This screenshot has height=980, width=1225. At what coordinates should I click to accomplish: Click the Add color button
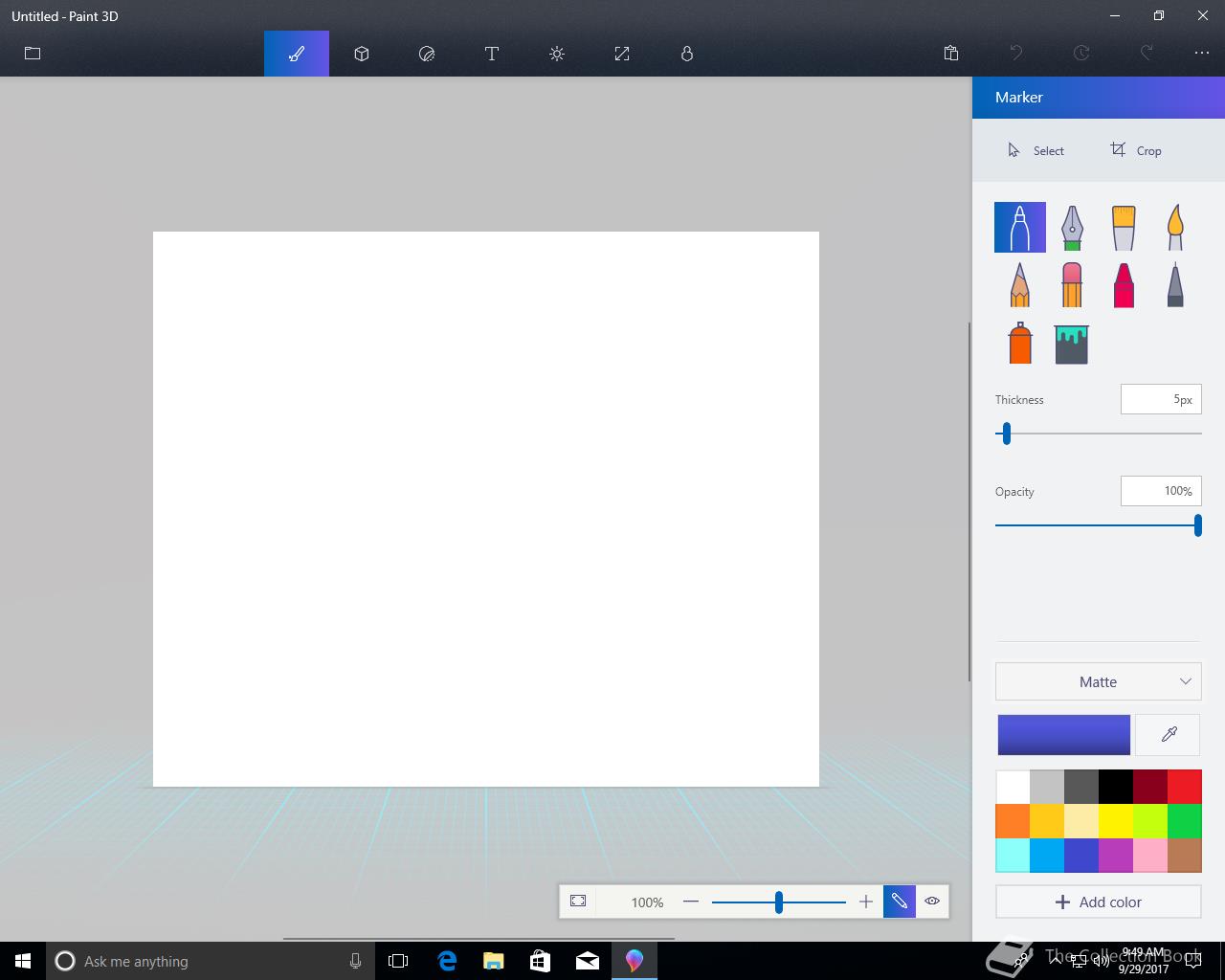coord(1099,902)
